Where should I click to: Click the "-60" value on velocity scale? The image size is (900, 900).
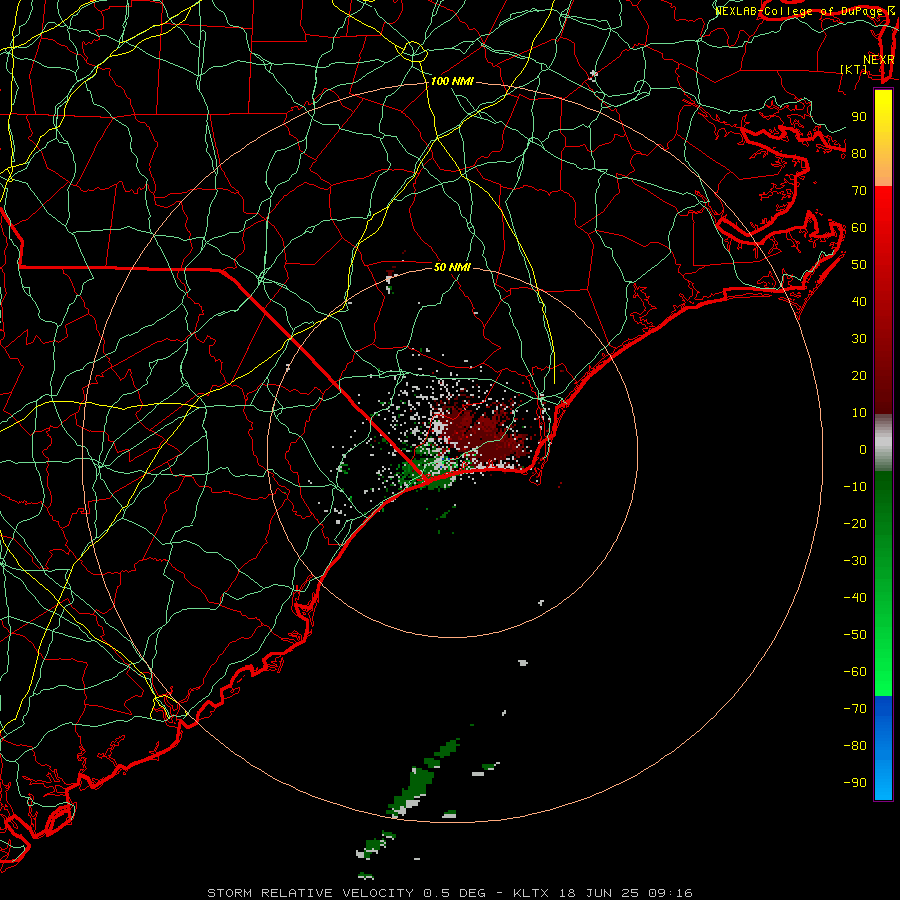(855, 672)
